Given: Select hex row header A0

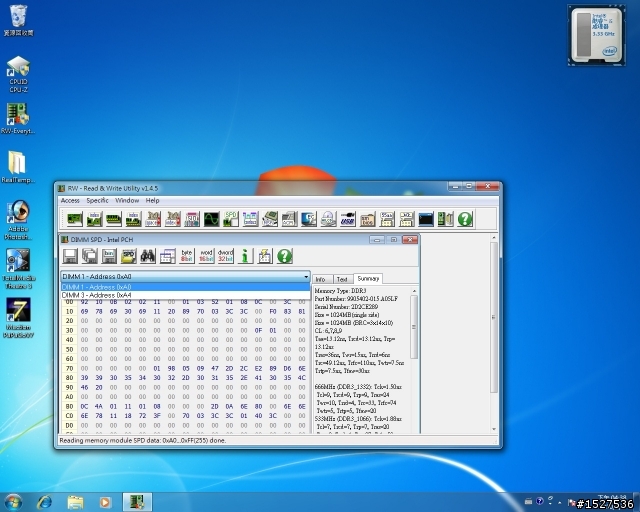Looking at the screenshot, I should click(x=69, y=397).
